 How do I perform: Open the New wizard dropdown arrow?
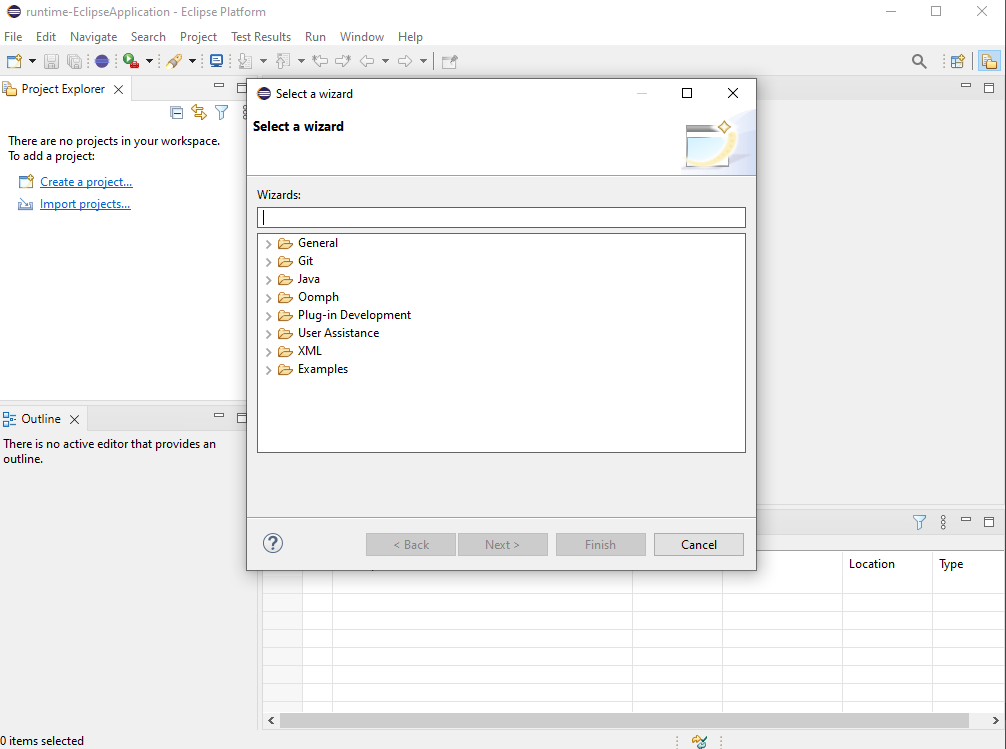point(32,61)
